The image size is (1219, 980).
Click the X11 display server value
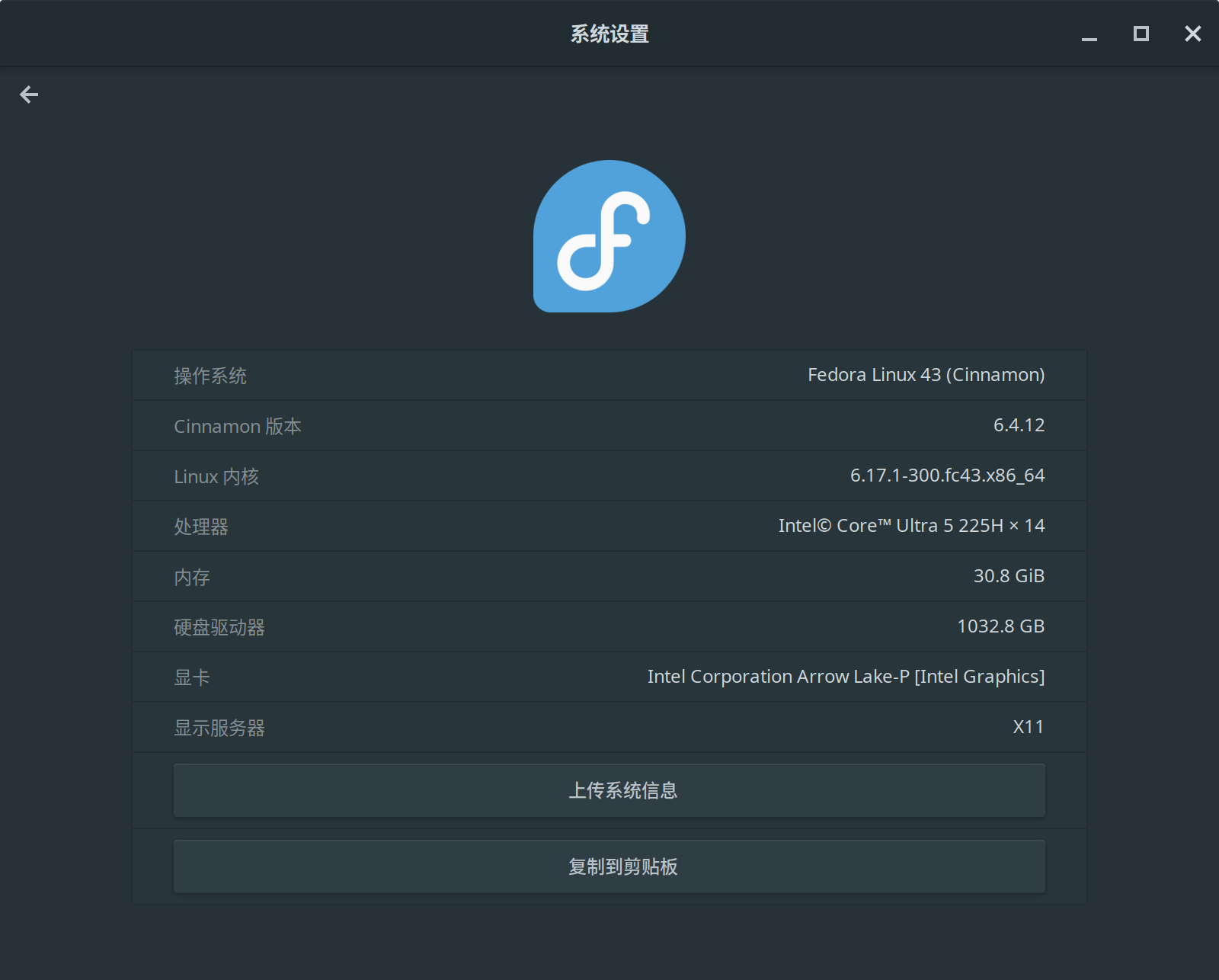[1028, 727]
